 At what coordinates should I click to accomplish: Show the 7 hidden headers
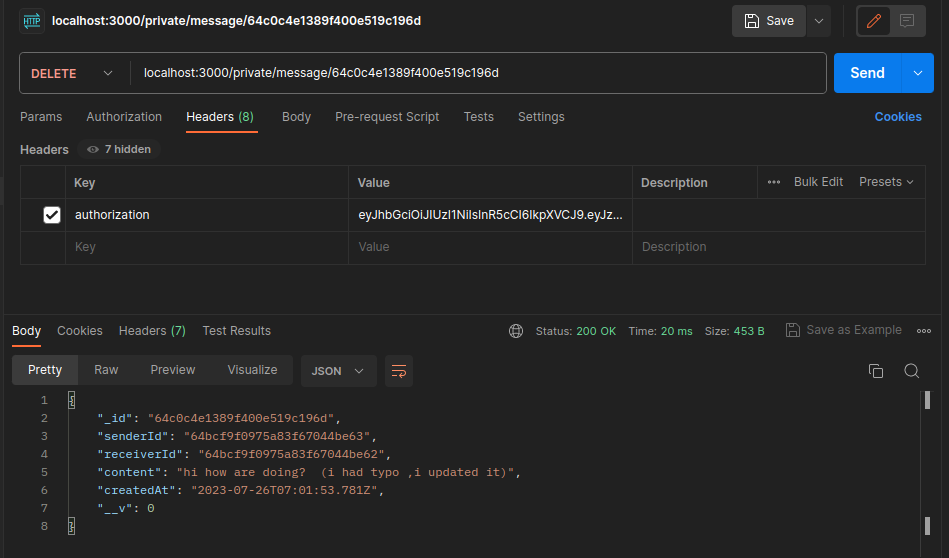point(119,149)
